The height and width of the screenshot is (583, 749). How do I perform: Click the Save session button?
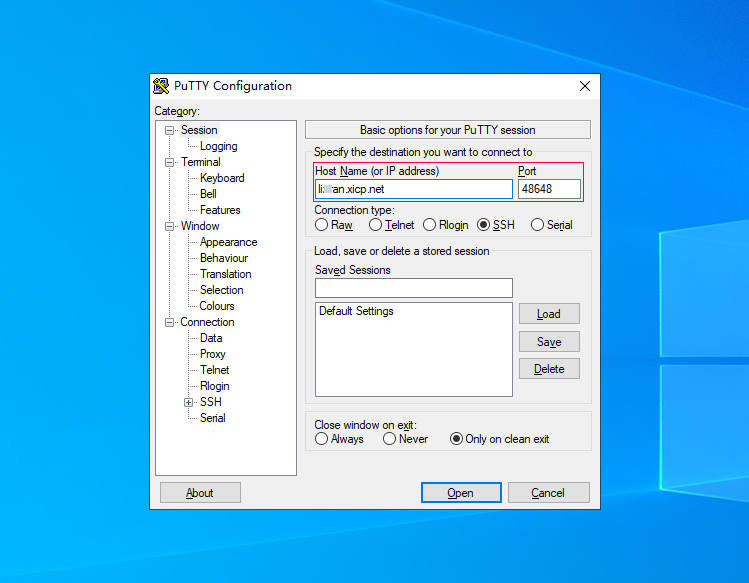click(549, 342)
